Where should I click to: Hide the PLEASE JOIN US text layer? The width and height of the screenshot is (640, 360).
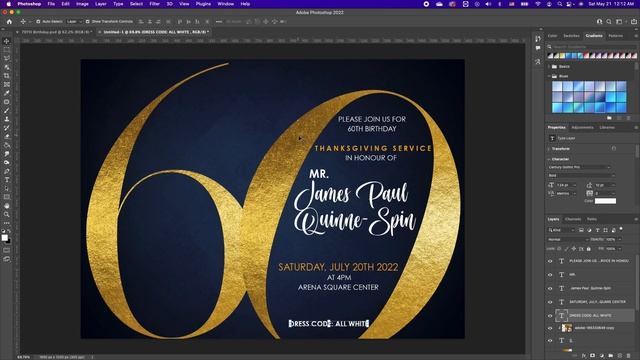[x=550, y=261]
